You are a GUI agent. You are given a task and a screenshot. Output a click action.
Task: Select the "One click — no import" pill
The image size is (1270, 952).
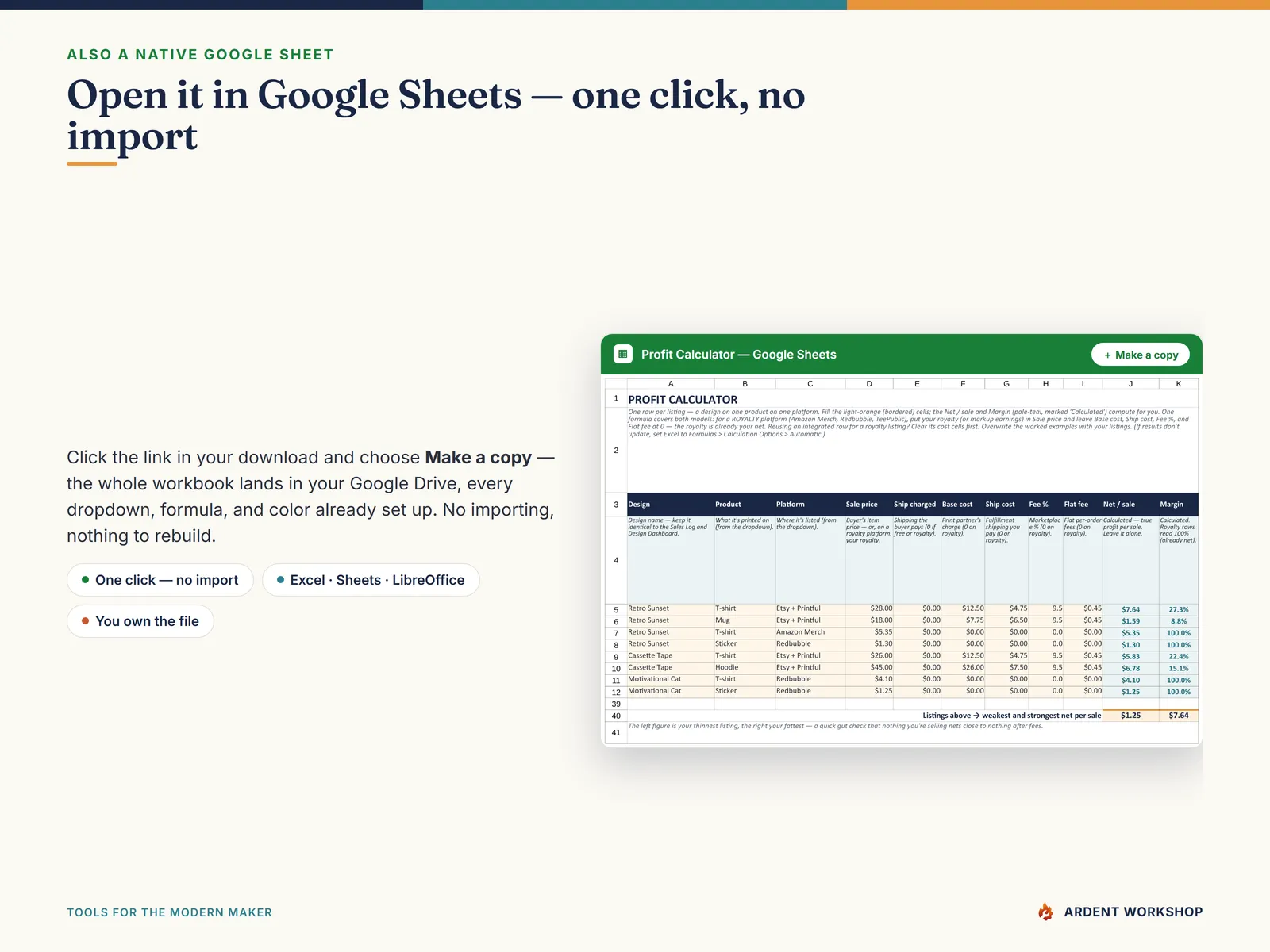[160, 580]
